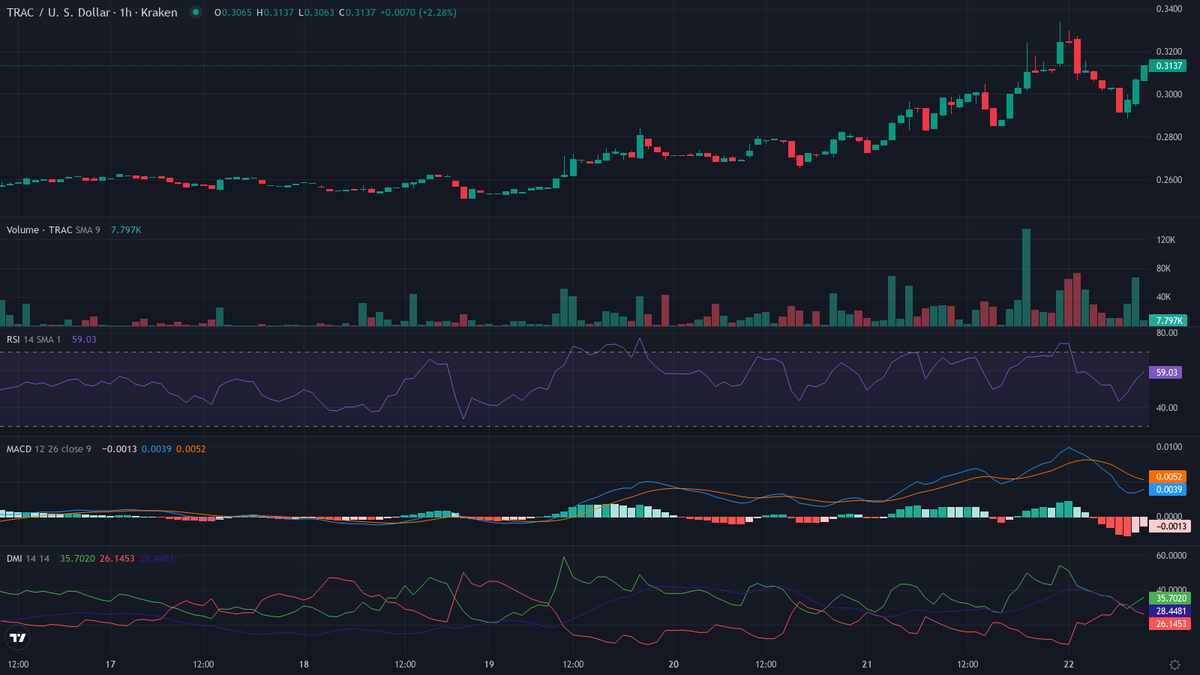Click the green 0.3137 current price tag
Image resolution: width=1200 pixels, height=675 pixels.
(x=1167, y=66)
